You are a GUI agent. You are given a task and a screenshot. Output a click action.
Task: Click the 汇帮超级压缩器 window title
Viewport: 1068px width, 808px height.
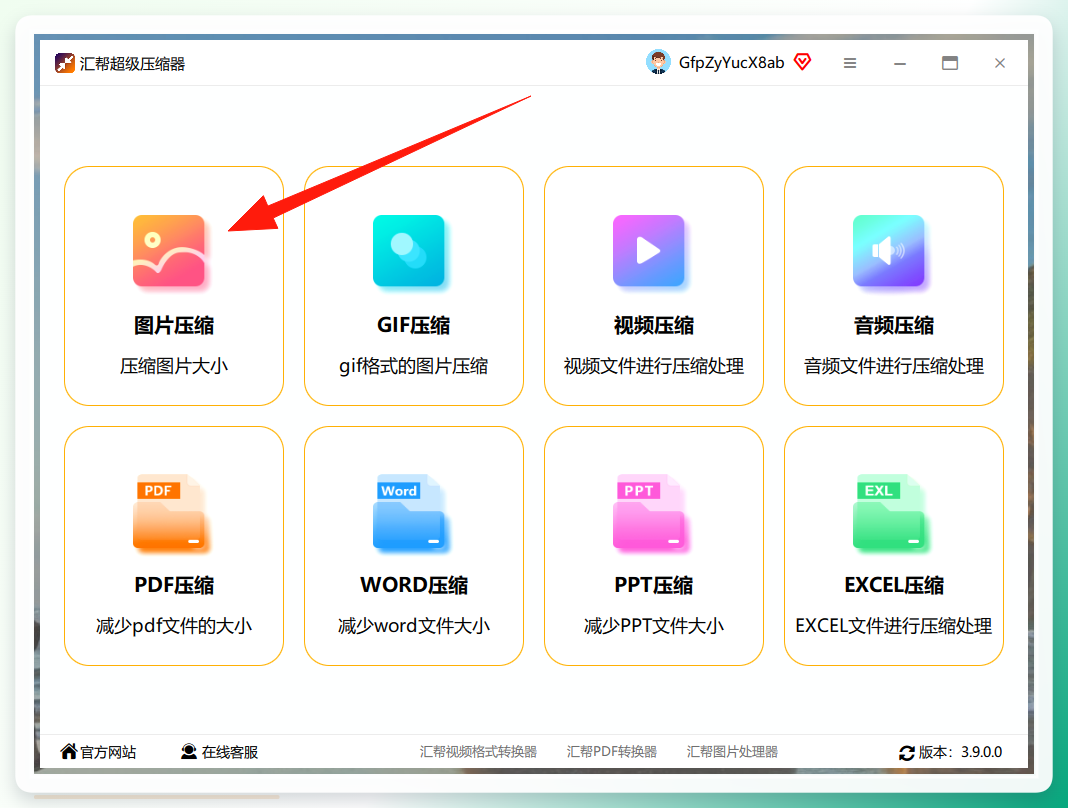pyautogui.click(x=132, y=64)
